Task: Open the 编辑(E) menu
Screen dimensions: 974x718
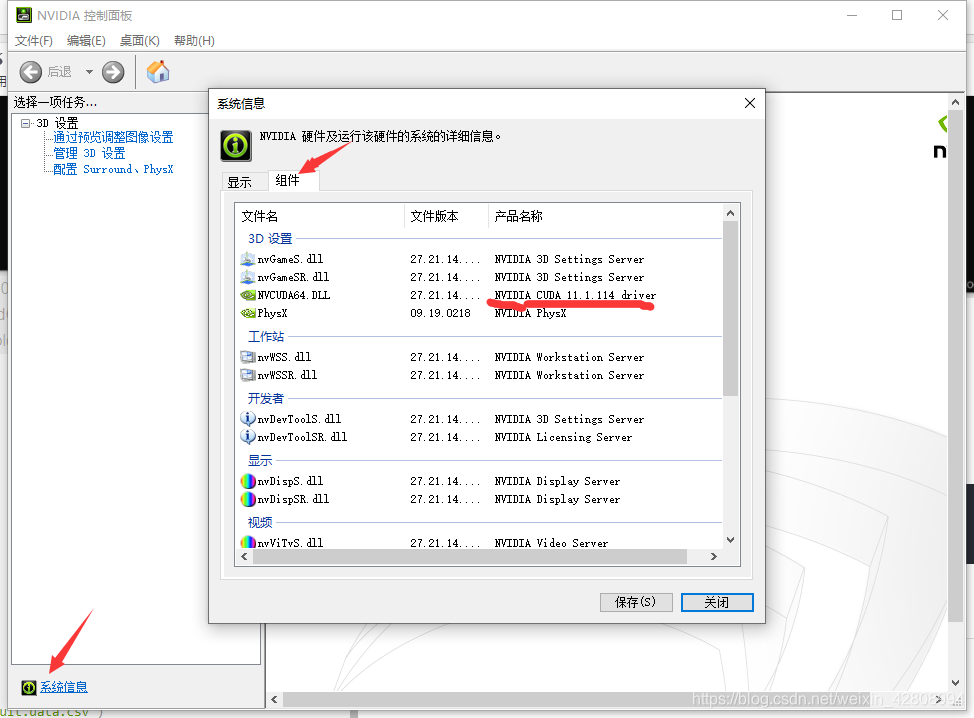Action: pyautogui.click(x=86, y=40)
